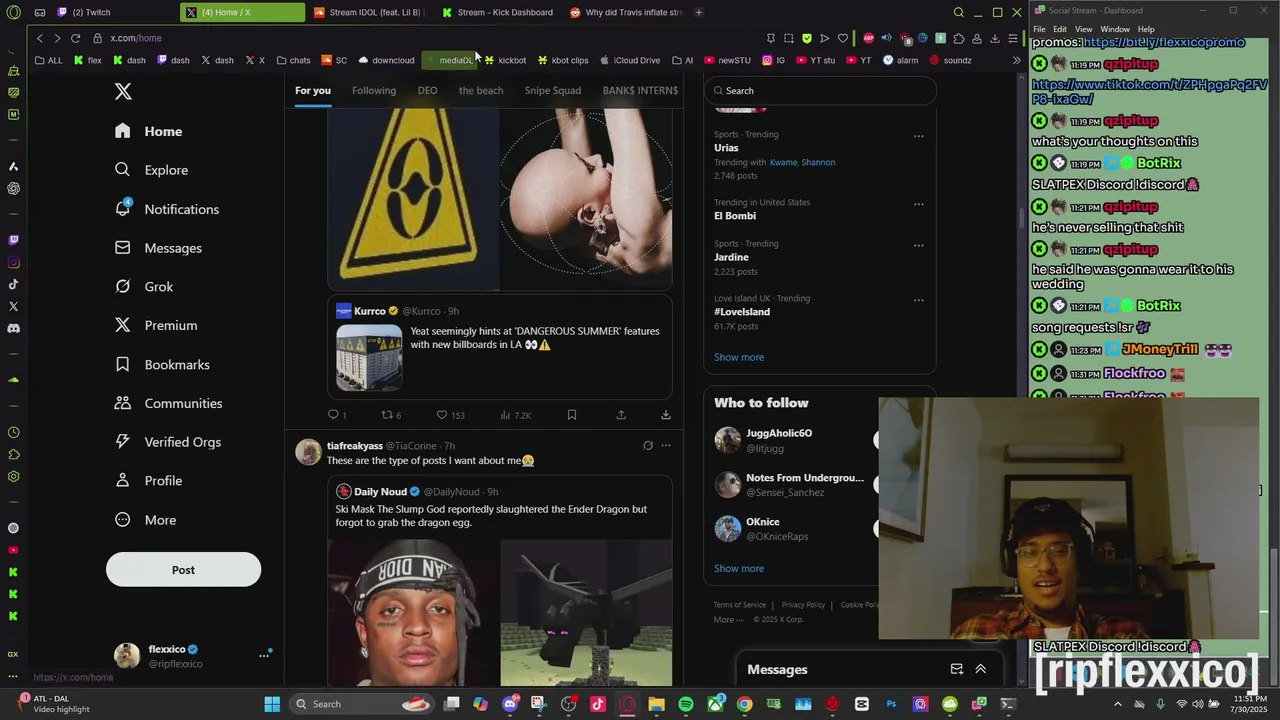Download media from the Yeat post
Viewport: 1280px width, 720px height.
point(666,415)
